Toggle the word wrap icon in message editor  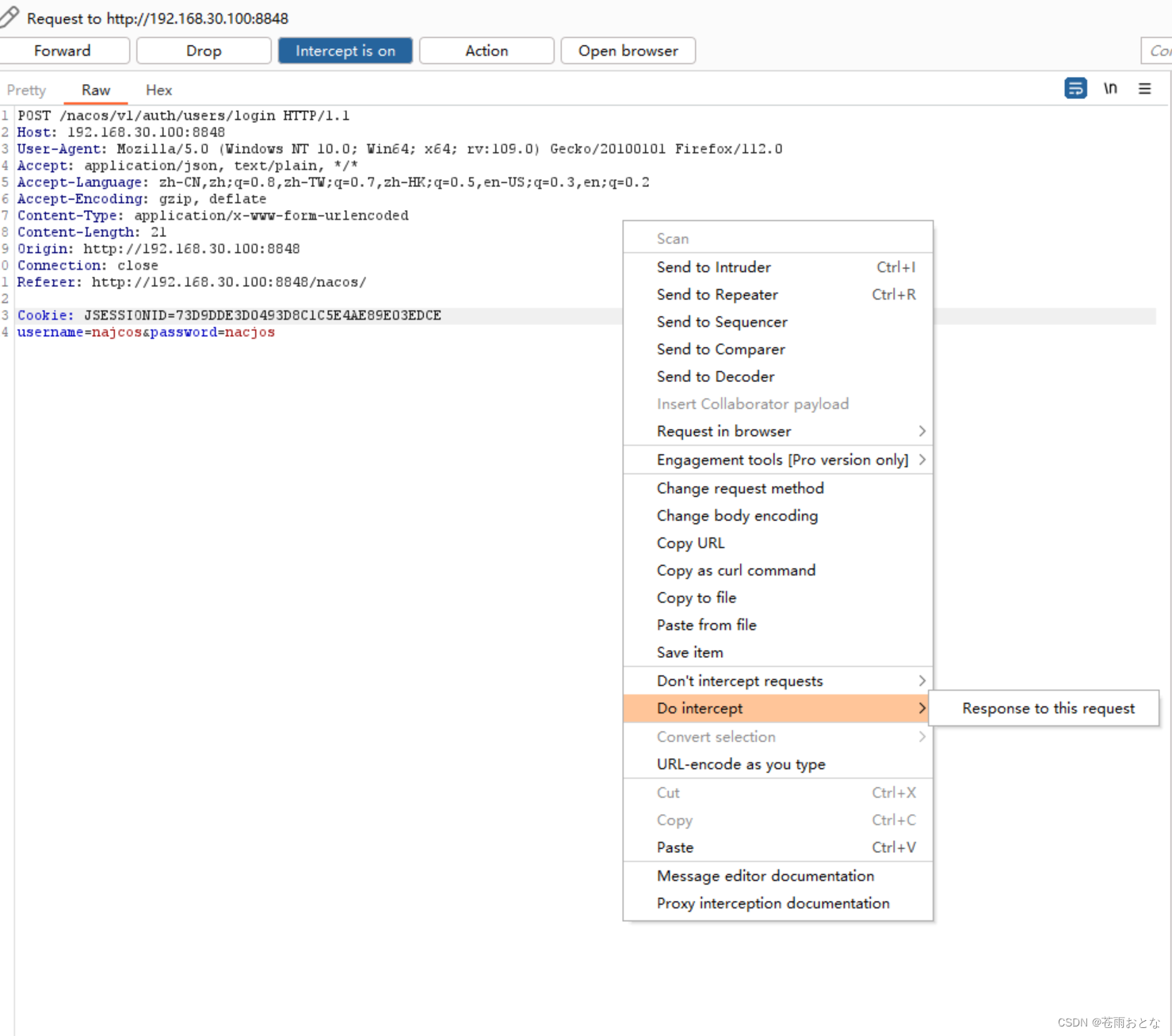[1075, 88]
